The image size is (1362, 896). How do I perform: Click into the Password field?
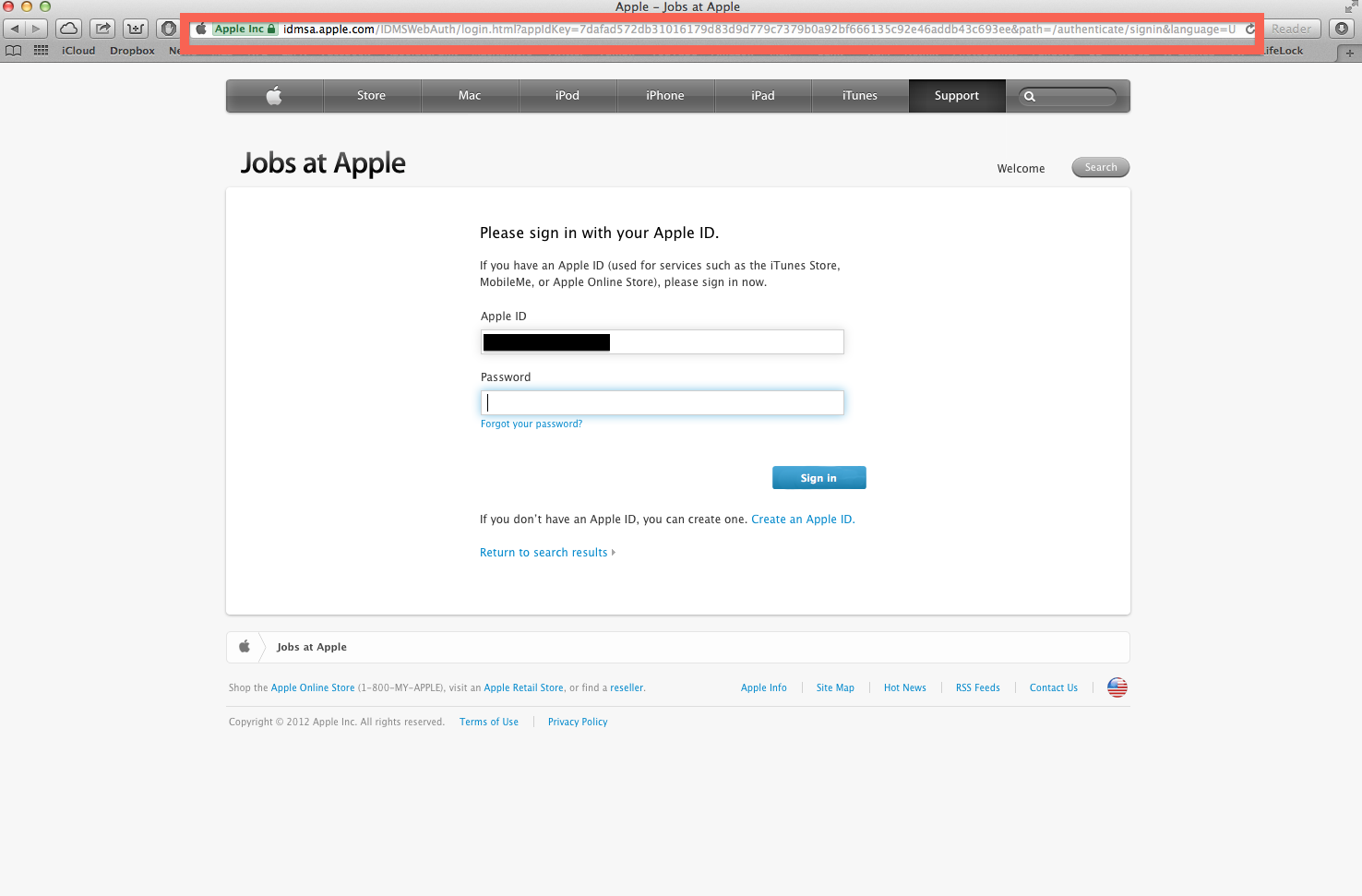pyautogui.click(x=663, y=402)
